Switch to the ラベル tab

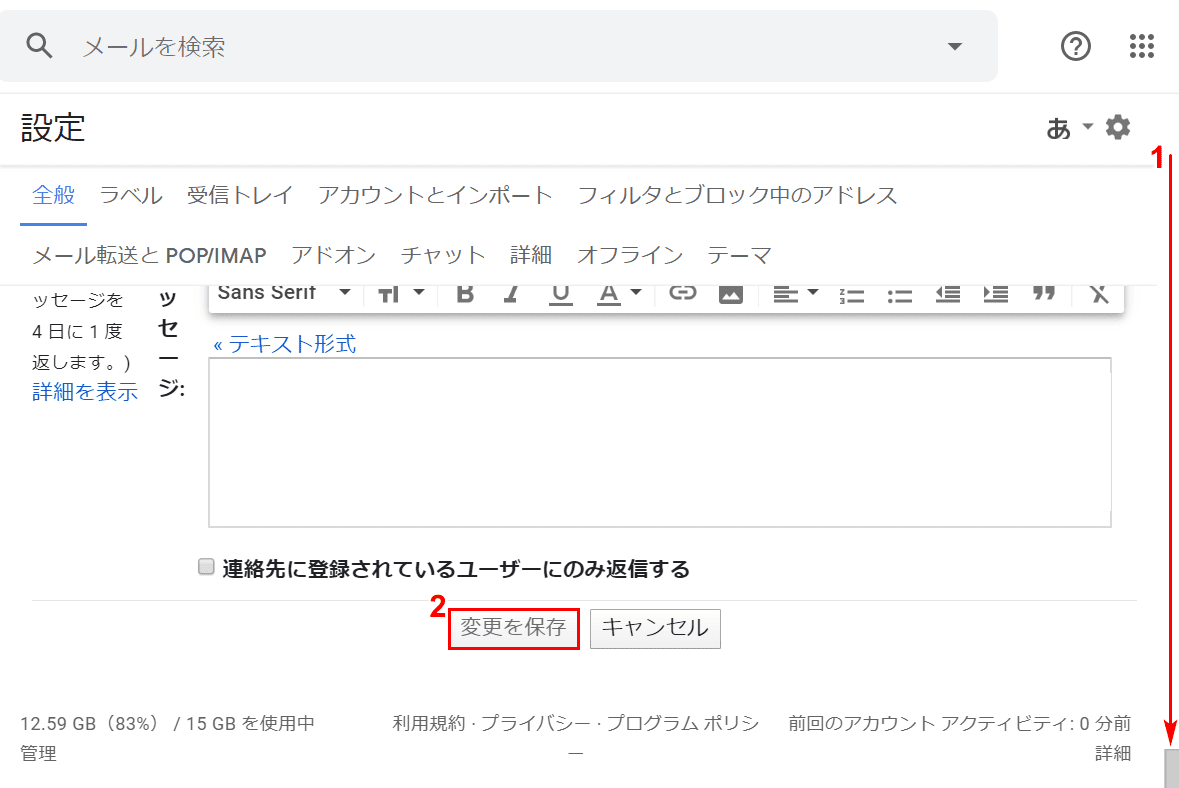(x=132, y=195)
